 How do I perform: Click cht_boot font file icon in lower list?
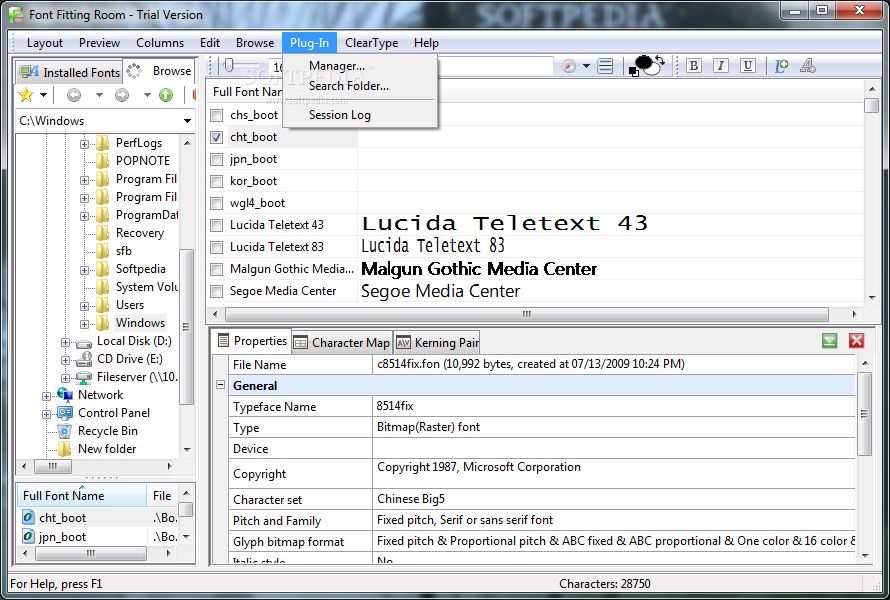(28, 517)
